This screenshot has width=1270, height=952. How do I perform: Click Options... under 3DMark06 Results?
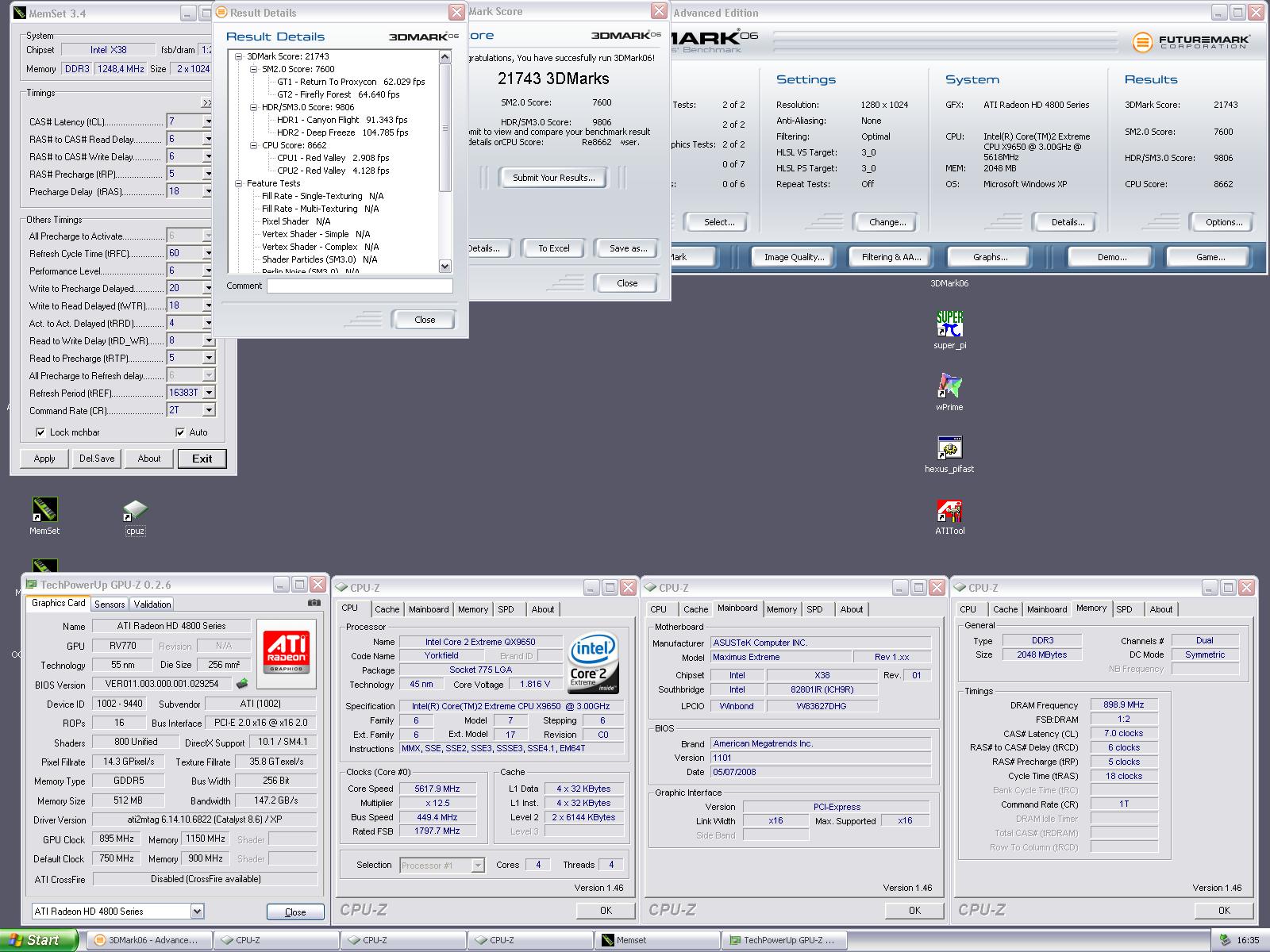1224,222
